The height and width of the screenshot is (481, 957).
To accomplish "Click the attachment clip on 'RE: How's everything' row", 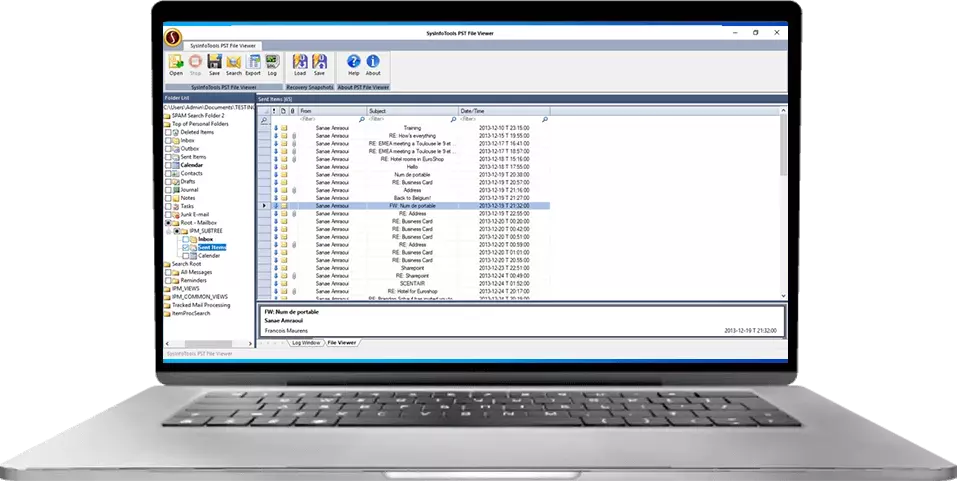I will (294, 136).
